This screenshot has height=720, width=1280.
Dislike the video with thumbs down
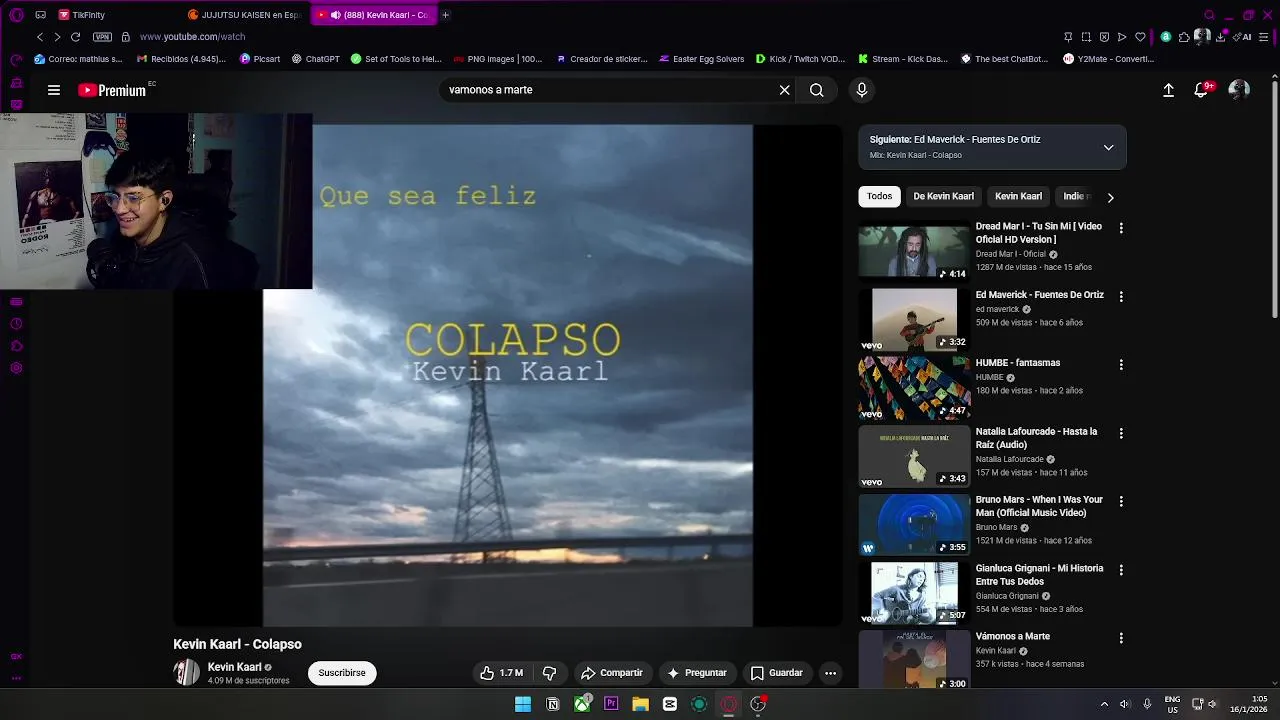pos(549,673)
